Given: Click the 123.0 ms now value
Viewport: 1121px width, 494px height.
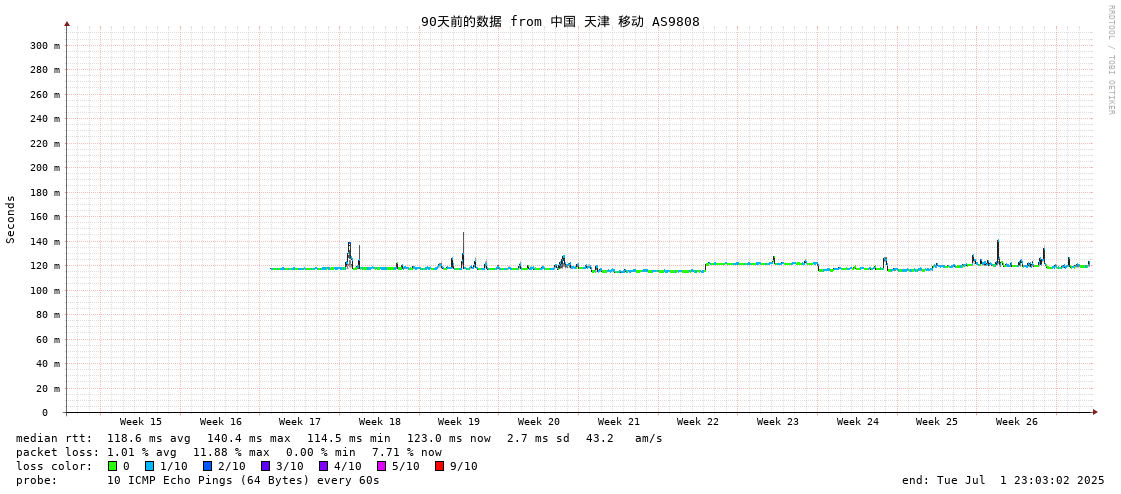Looking at the screenshot, I should click(450, 438).
